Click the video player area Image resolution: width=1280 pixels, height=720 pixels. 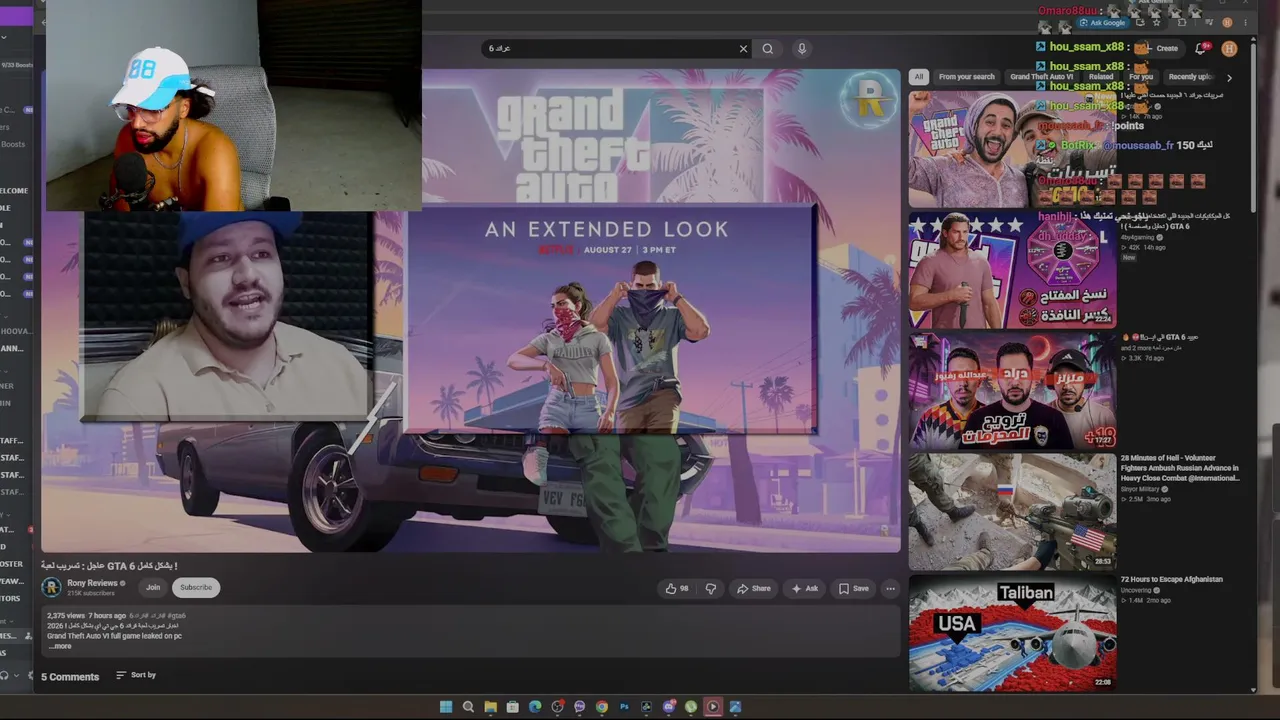[470, 310]
